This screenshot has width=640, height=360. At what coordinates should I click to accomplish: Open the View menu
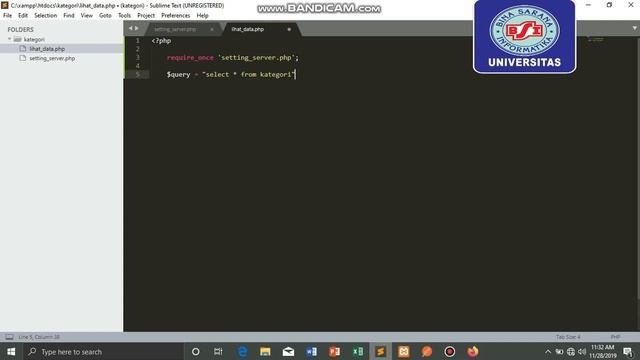pos(87,16)
